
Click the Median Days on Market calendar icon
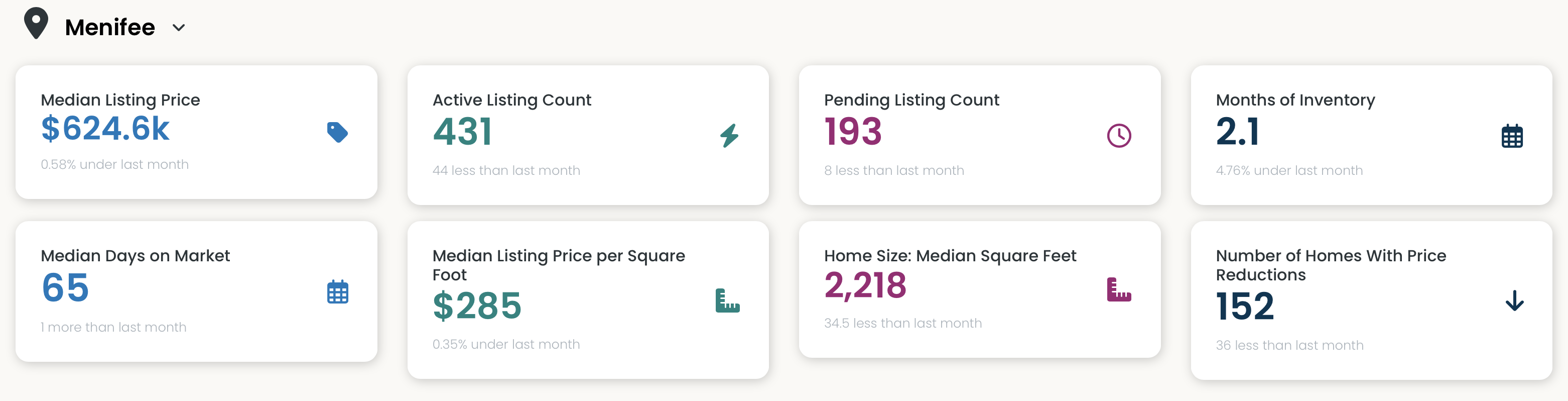point(338,292)
